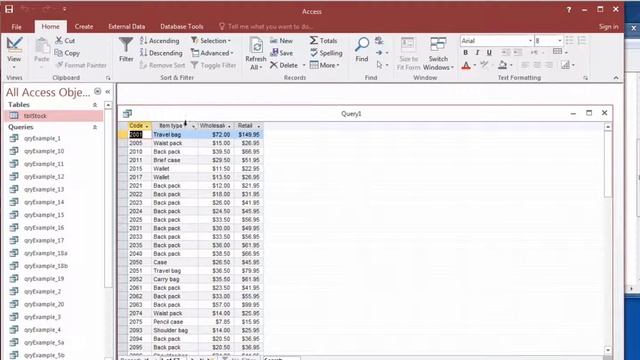Run Spelling check
640x360 pixels.
click(326, 53)
